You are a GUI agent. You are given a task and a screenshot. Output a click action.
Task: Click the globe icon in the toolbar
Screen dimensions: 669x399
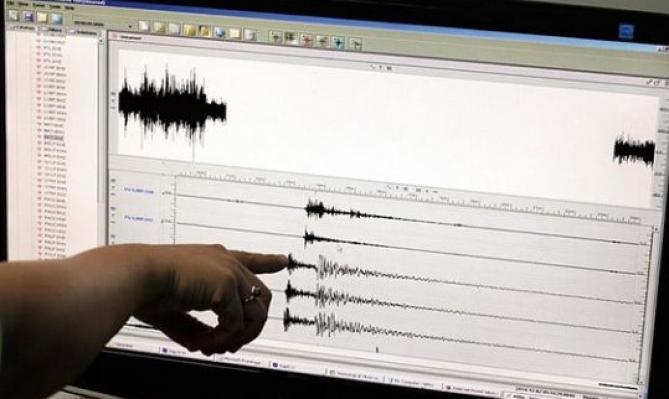(219, 32)
